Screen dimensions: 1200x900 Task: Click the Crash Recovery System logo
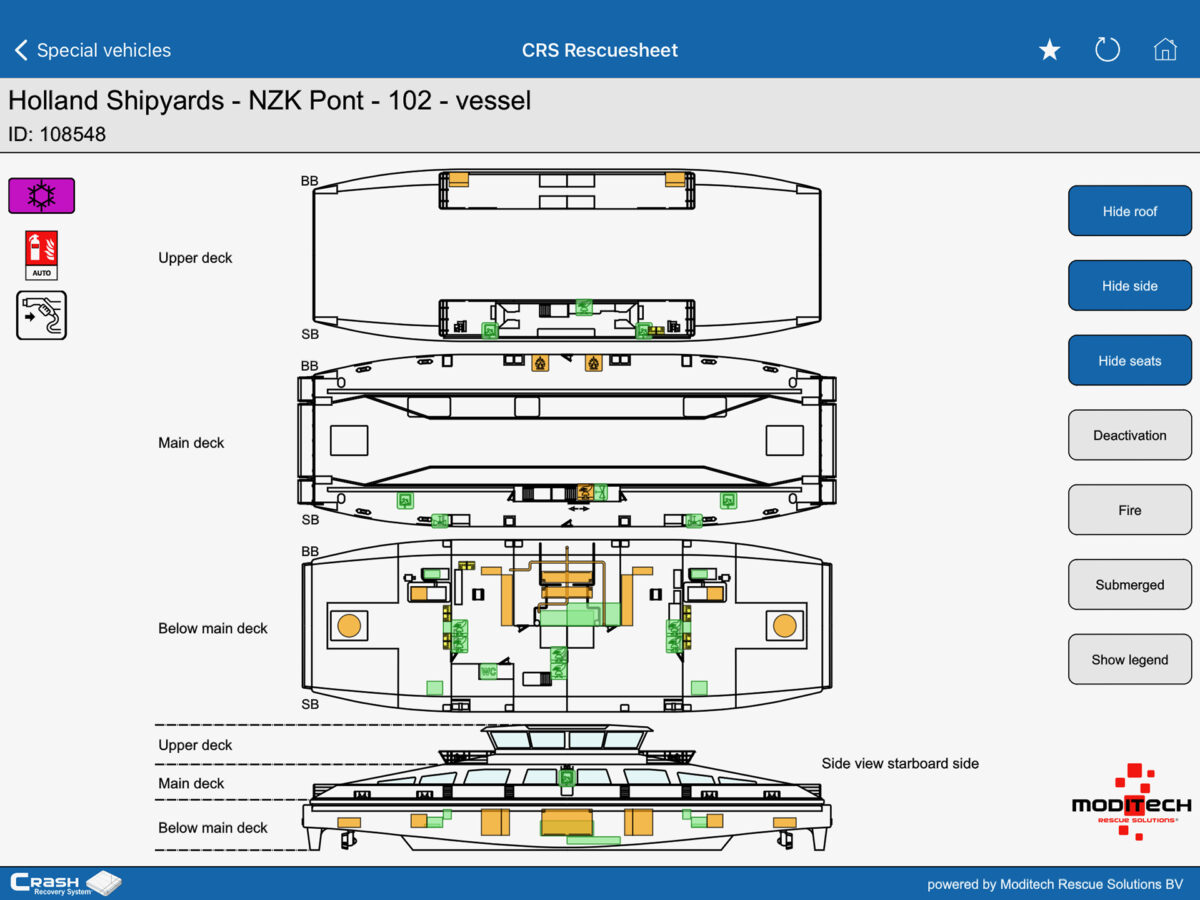[65, 883]
